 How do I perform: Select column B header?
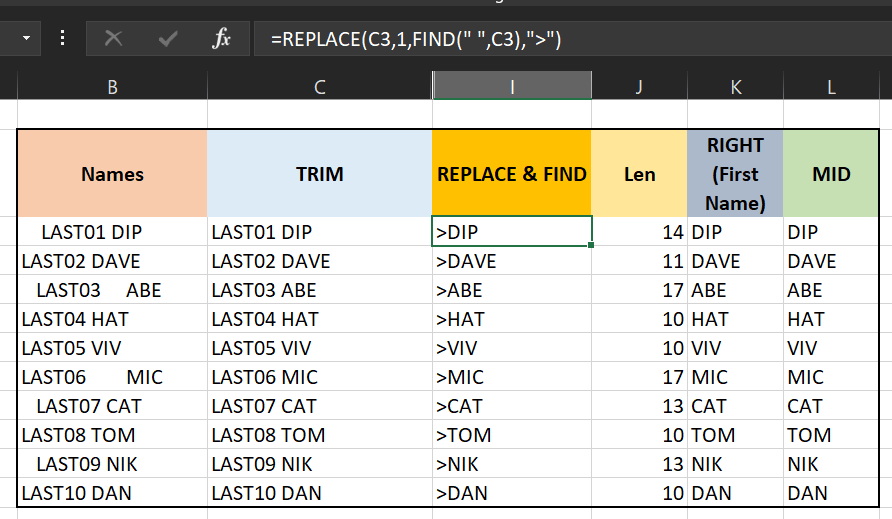(112, 87)
